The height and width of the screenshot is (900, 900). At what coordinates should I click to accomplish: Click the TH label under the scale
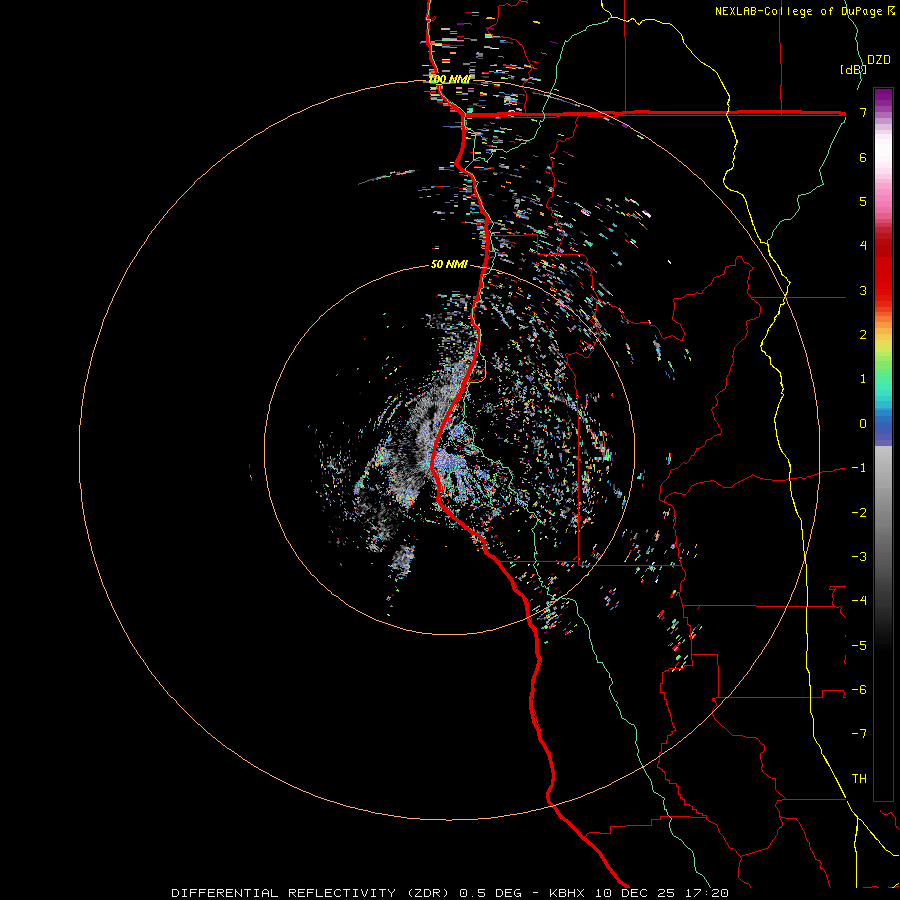[859, 779]
